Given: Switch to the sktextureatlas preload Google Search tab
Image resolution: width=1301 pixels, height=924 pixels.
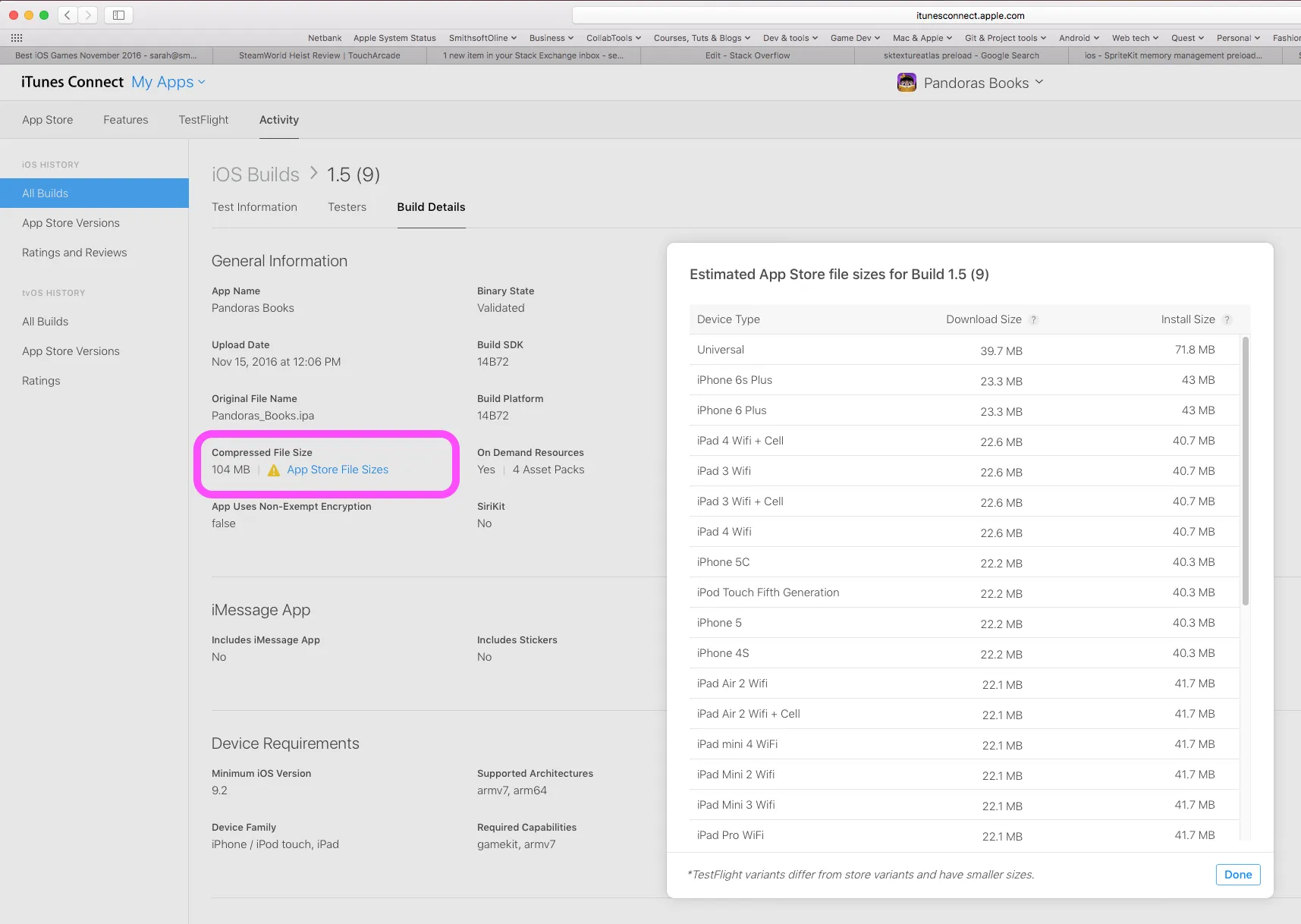Looking at the screenshot, I should pos(961,55).
